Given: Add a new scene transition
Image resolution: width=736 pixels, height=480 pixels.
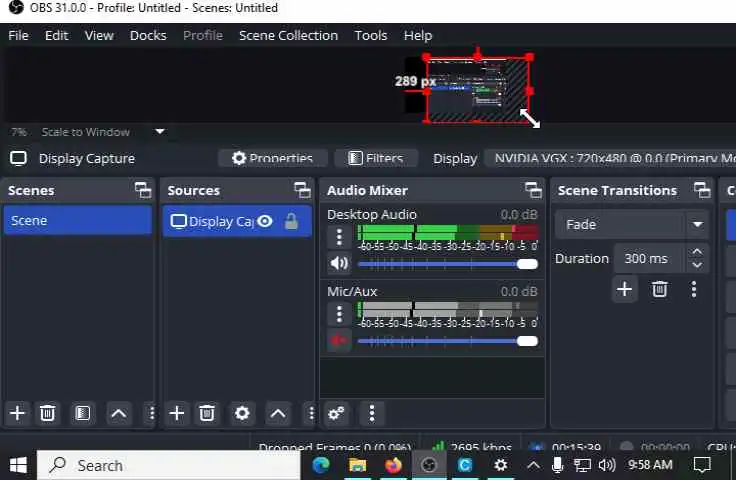Looking at the screenshot, I should point(624,289).
